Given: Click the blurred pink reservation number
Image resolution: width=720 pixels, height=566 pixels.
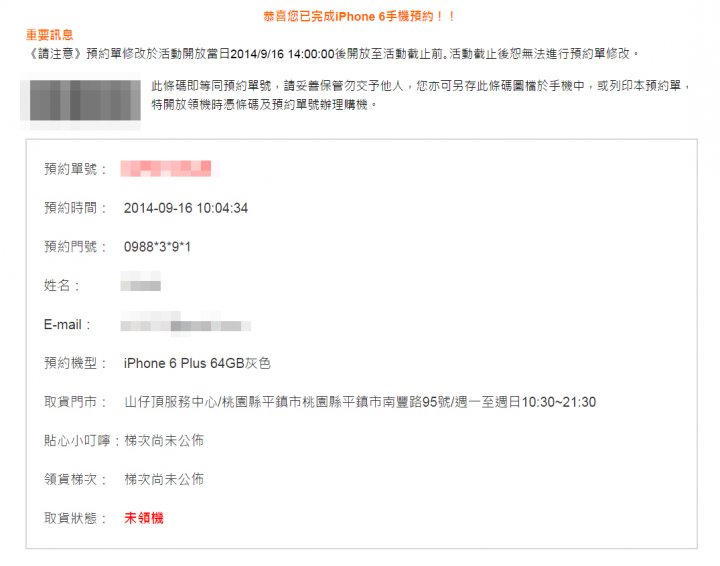Looking at the screenshot, I should pos(166,168).
